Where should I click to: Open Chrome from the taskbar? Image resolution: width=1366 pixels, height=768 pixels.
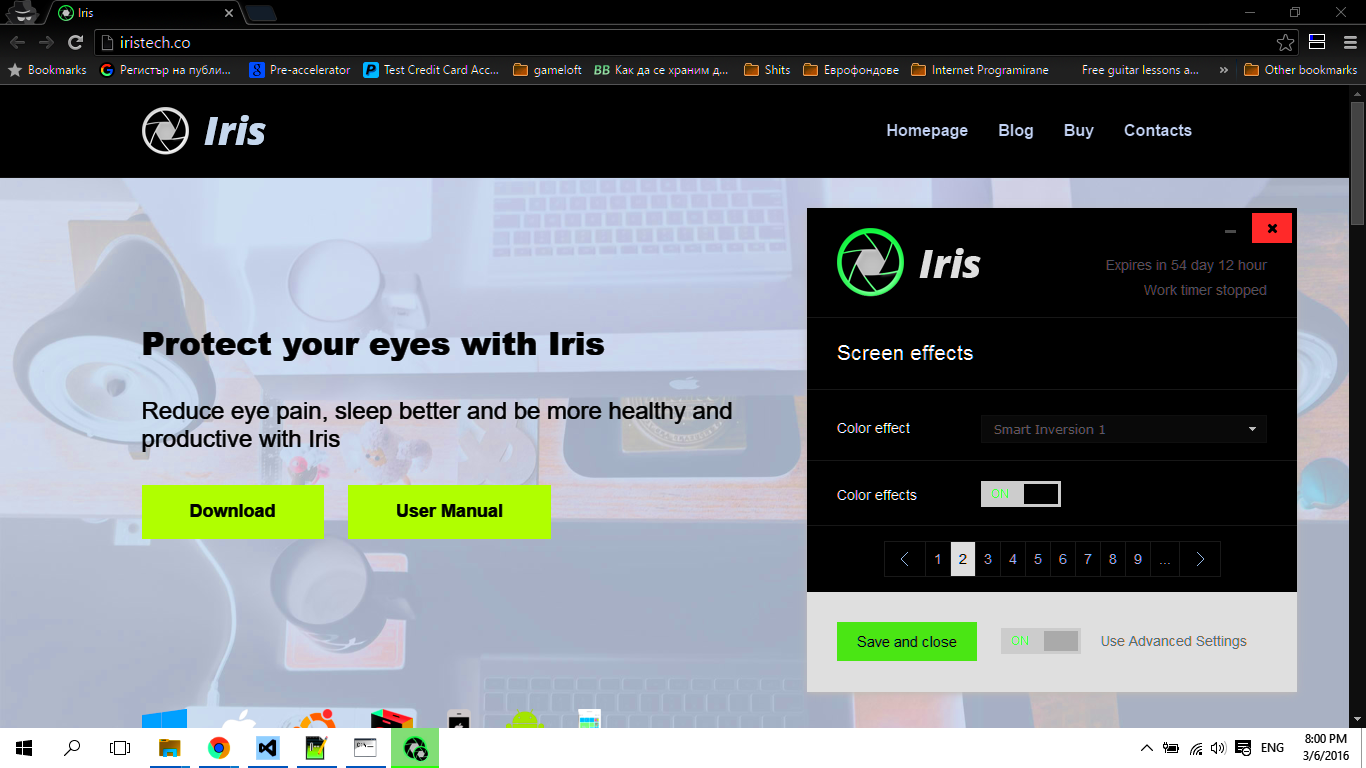click(x=218, y=747)
